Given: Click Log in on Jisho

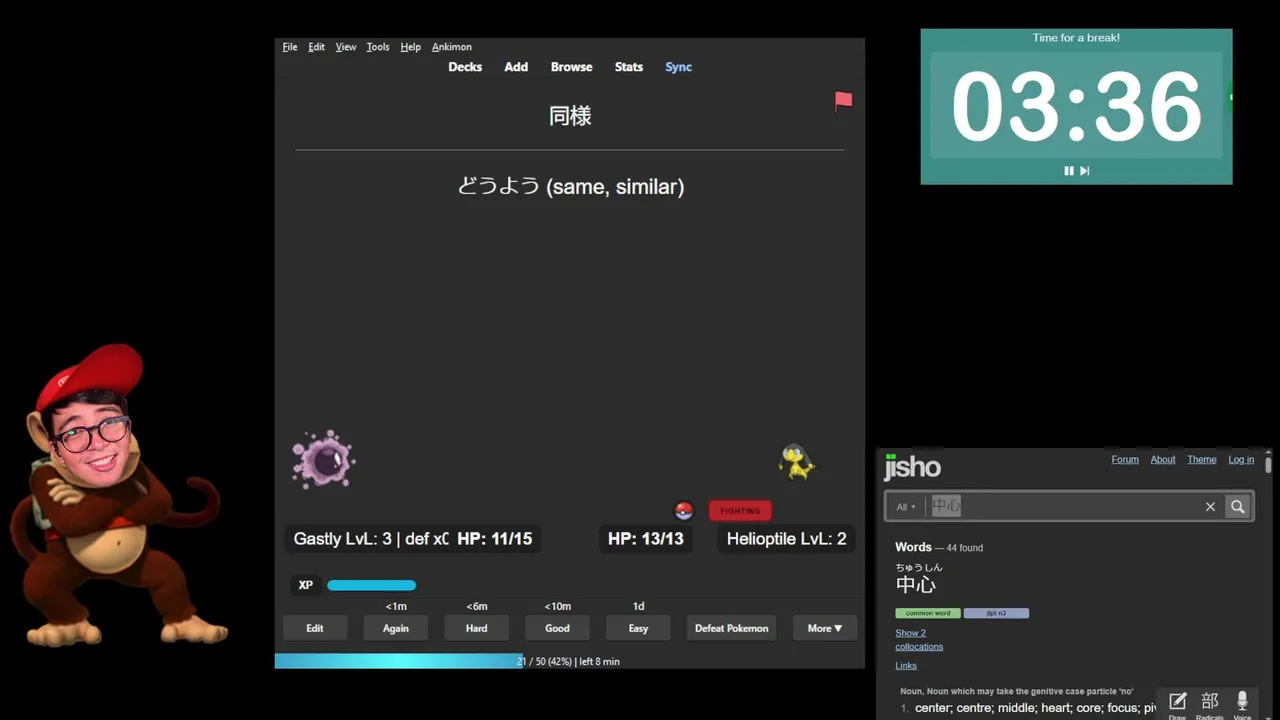Looking at the screenshot, I should 1241,460.
